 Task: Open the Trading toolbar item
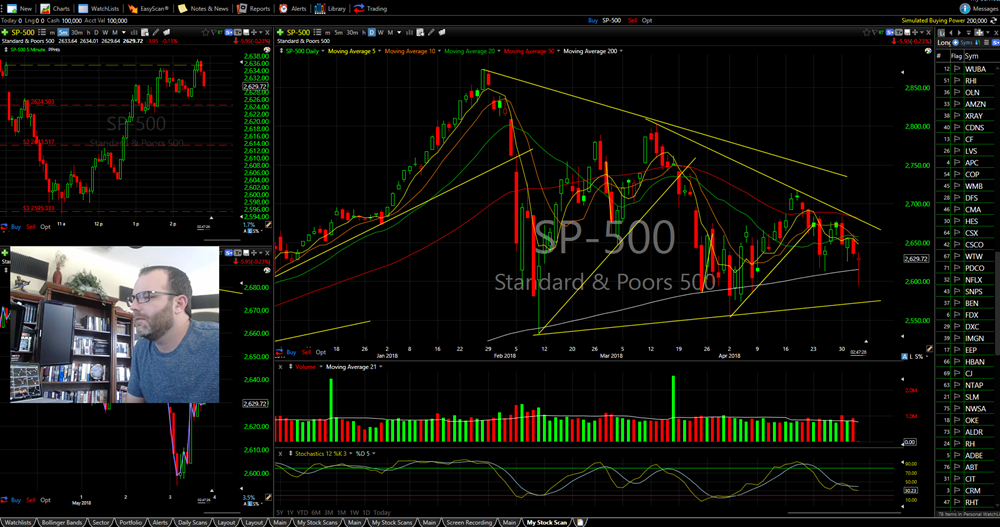[371, 8]
